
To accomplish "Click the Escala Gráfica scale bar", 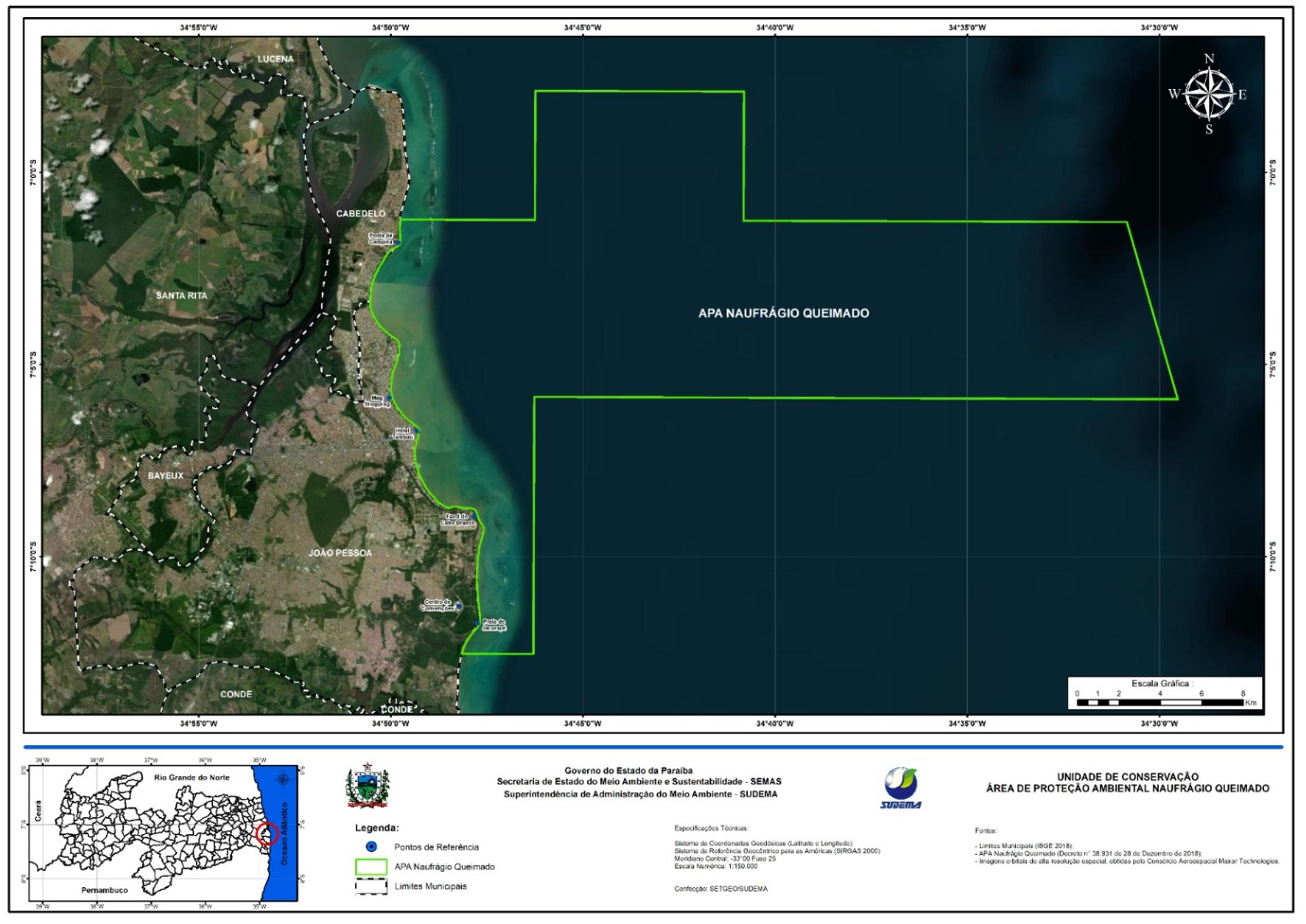I will [1159, 702].
